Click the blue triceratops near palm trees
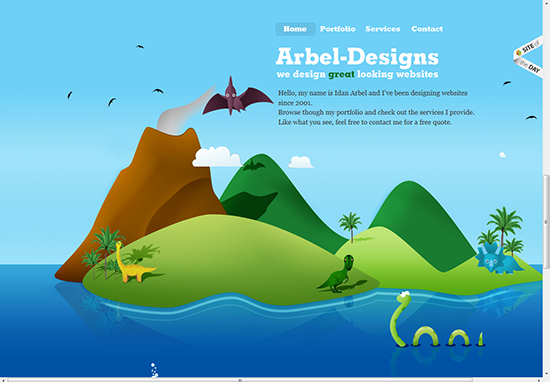This screenshot has height=382, width=550. [x=499, y=259]
